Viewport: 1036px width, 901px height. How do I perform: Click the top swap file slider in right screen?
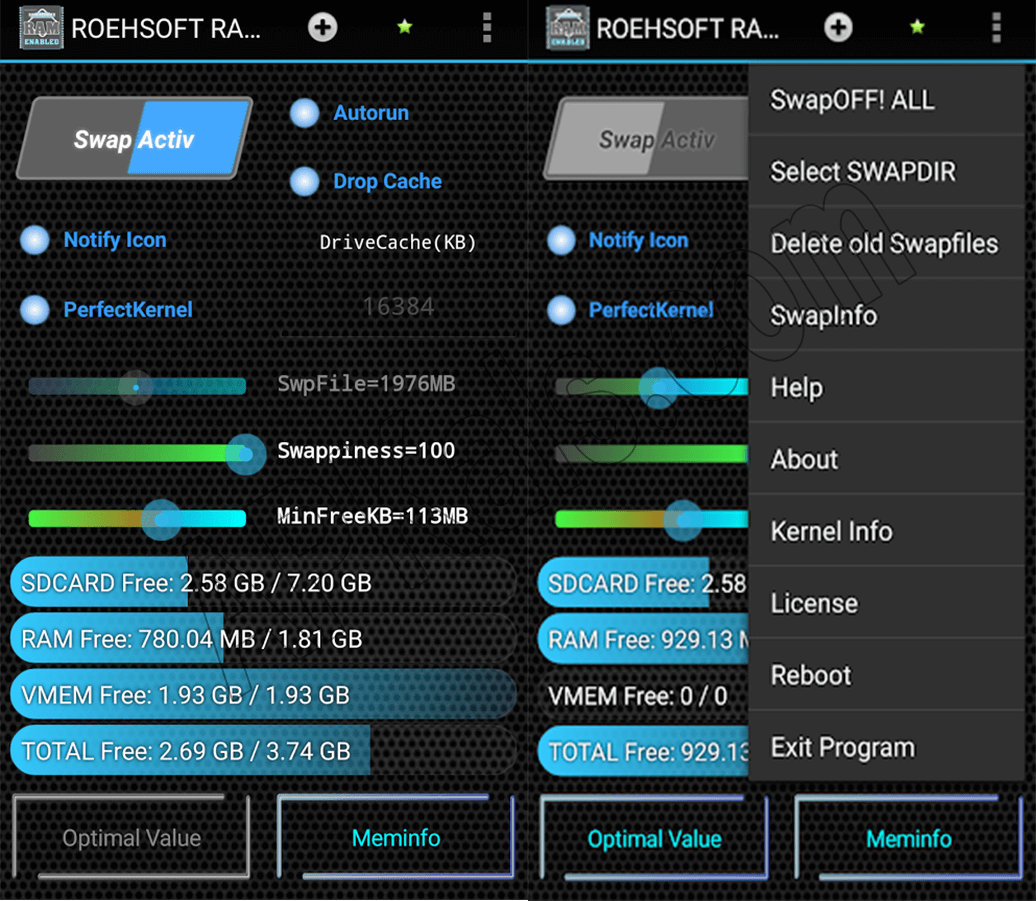coord(652,387)
